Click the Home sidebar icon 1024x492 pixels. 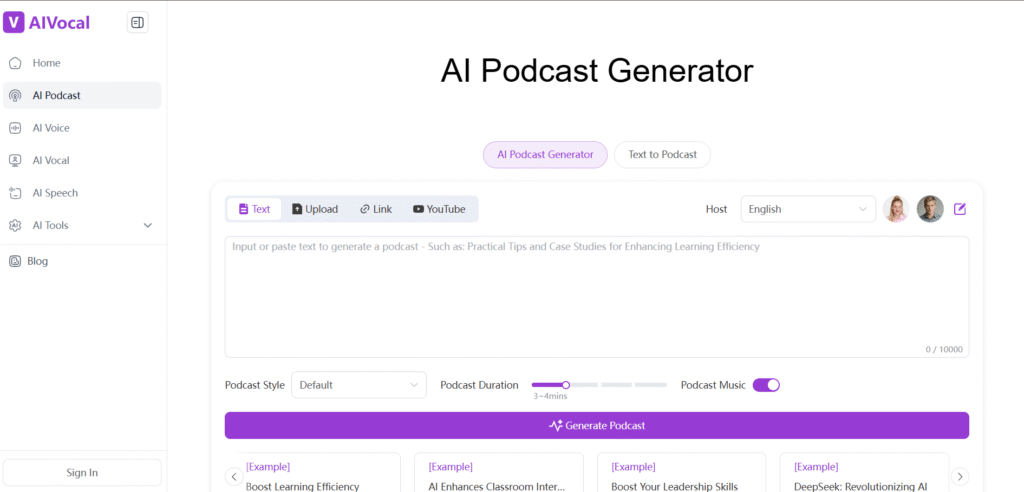click(x=15, y=63)
